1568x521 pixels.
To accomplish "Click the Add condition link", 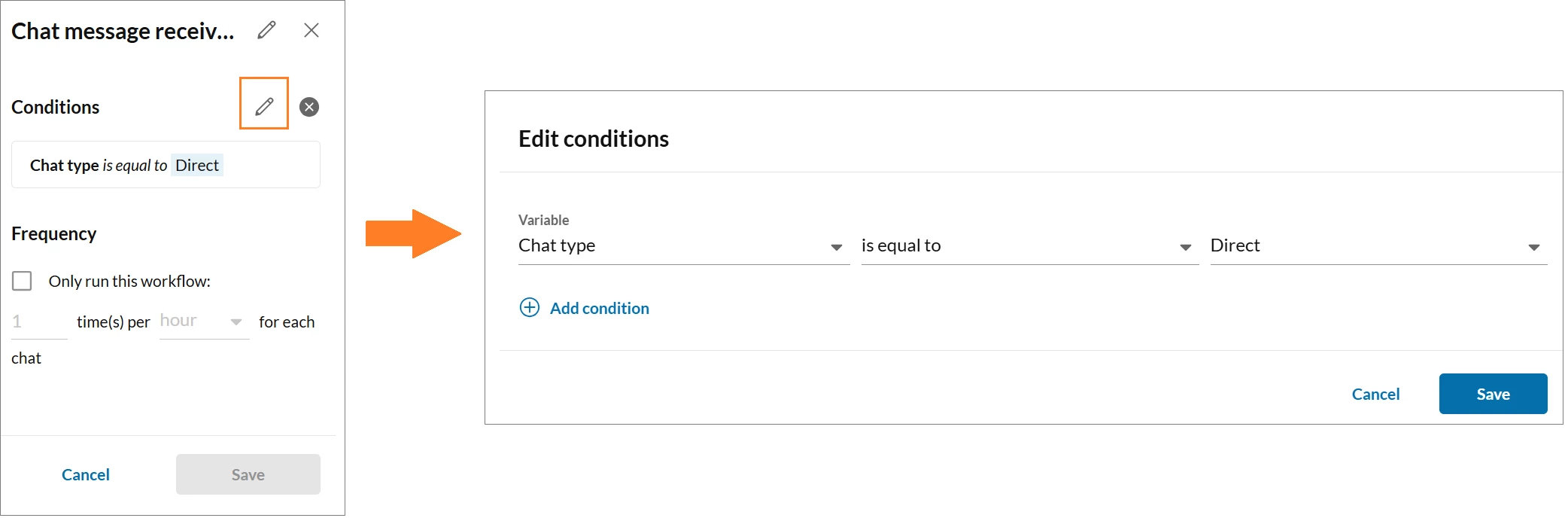I will click(599, 308).
